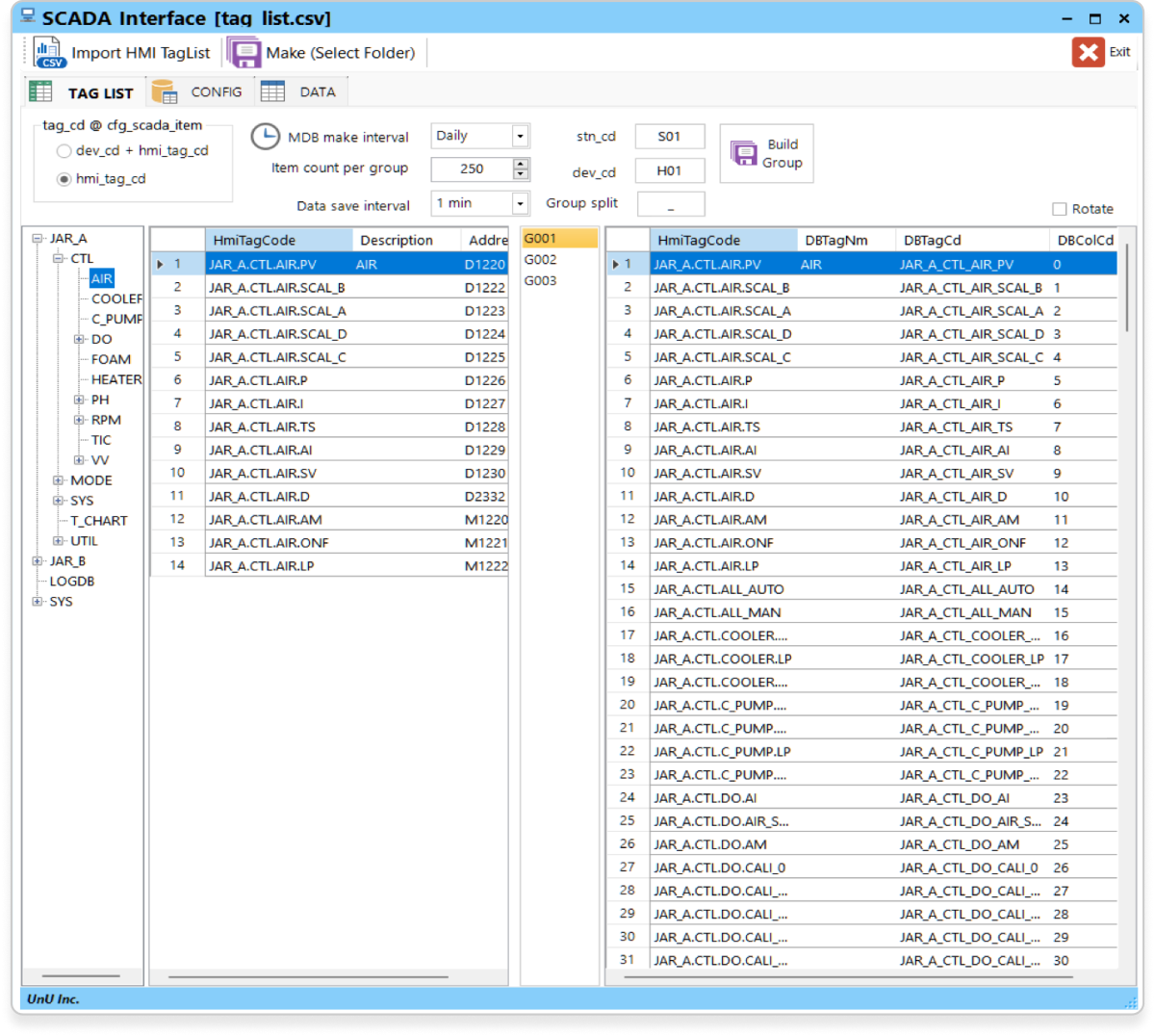
Task: Switch to the DATA tab
Action: pos(317,92)
